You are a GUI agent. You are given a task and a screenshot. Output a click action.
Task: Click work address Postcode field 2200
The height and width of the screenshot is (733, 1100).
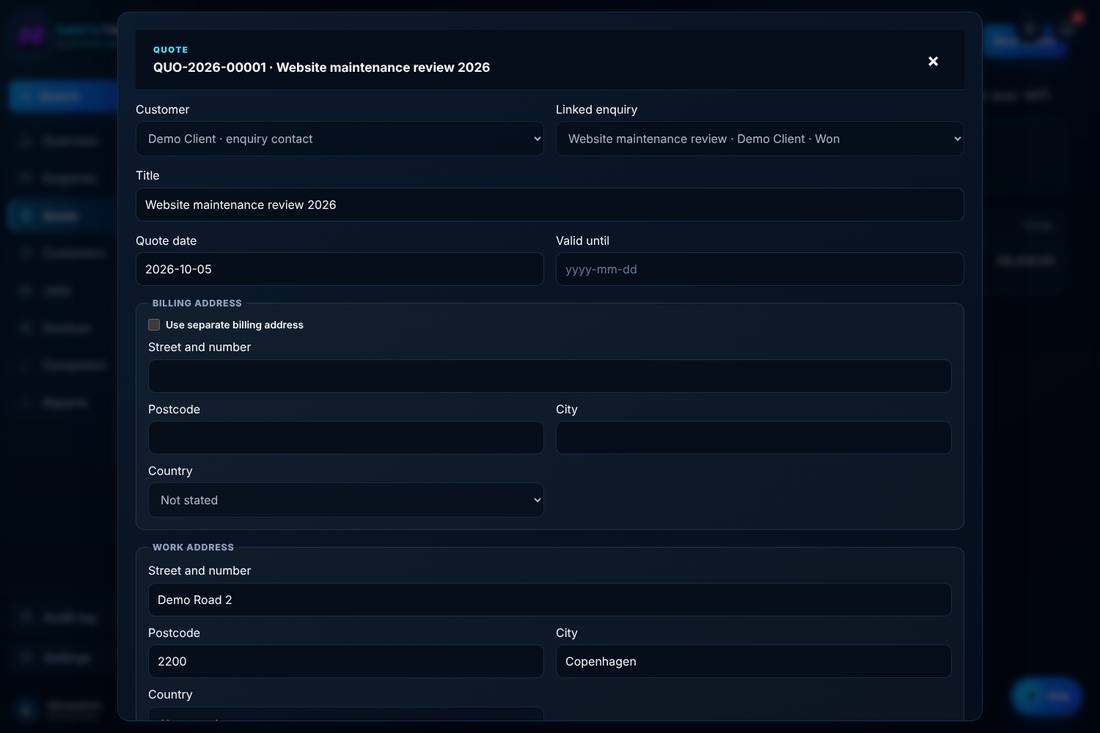click(345, 661)
